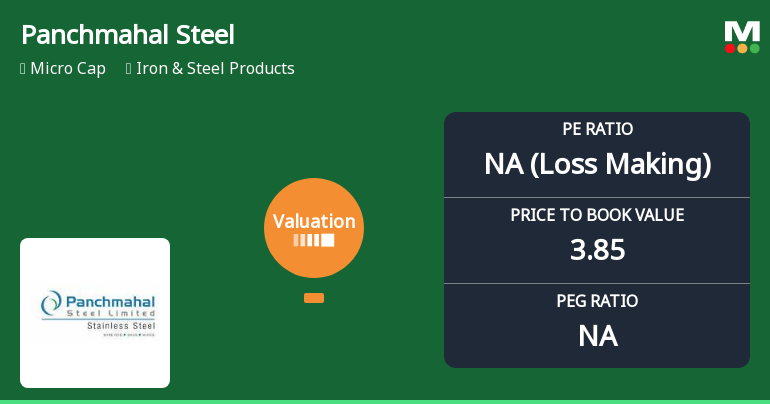Screen dimensions: 770x404
Task: Click the green dot in the Mojo logo
Action: pos(754,48)
